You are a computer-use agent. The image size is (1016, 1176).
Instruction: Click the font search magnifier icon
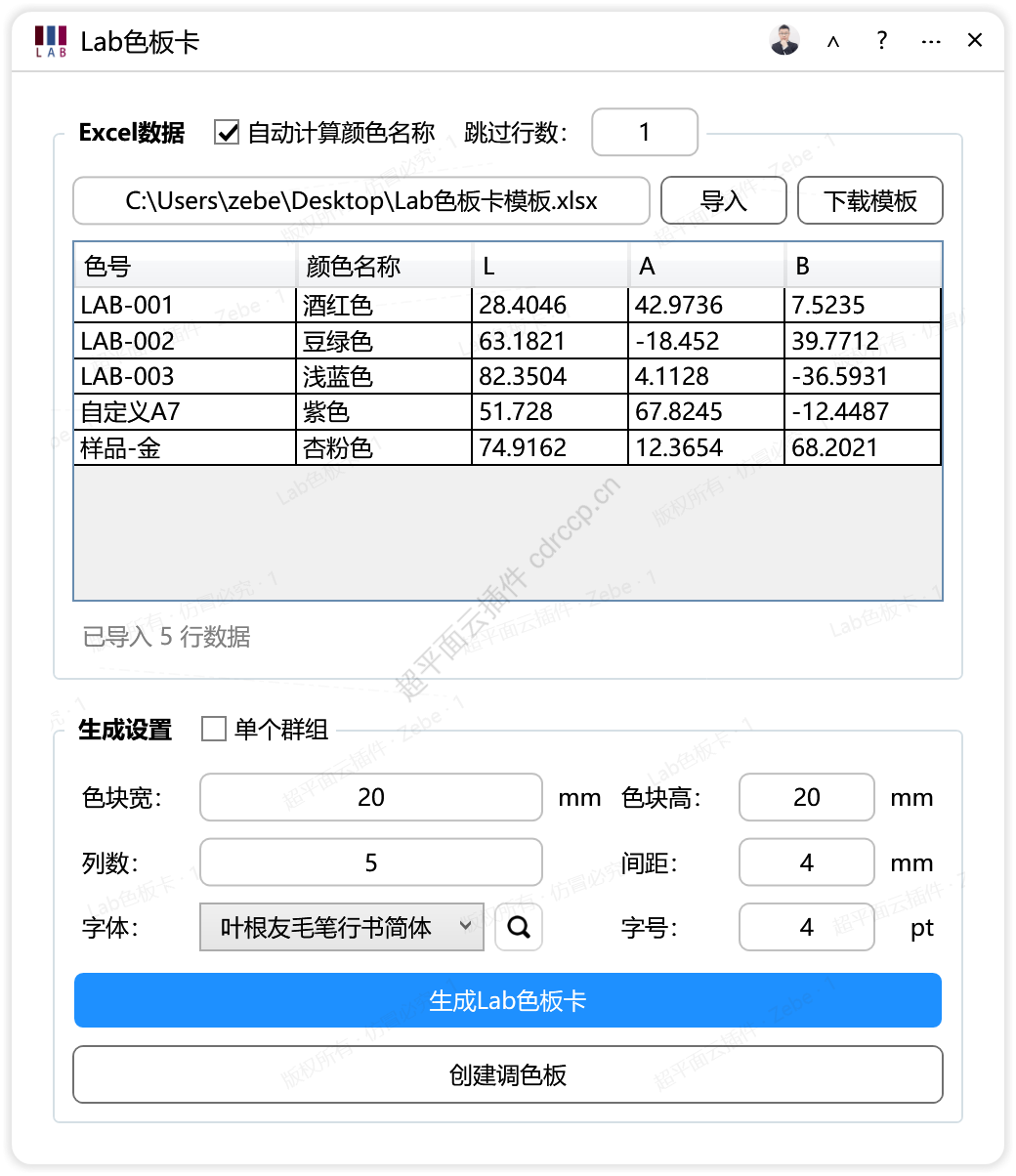point(519,927)
